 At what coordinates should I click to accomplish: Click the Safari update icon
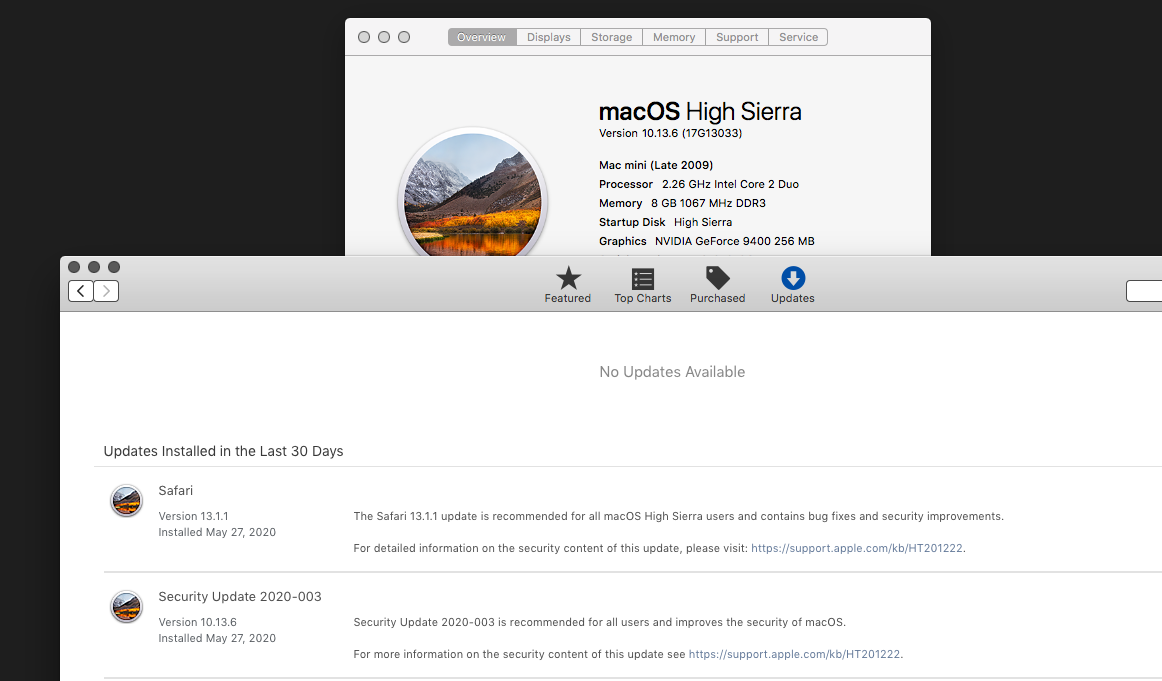127,501
